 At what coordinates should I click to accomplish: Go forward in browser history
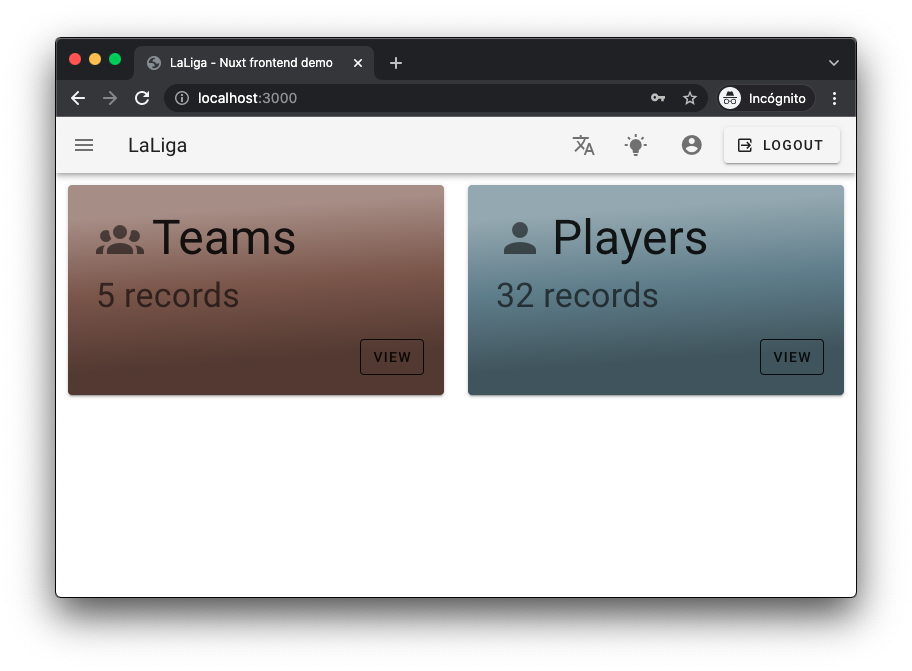click(x=110, y=98)
